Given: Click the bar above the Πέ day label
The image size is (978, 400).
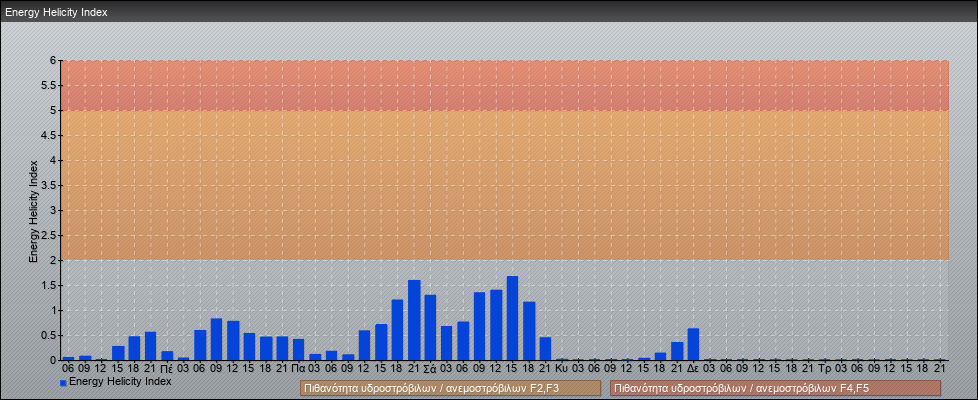Looking at the screenshot, I should [167, 356].
